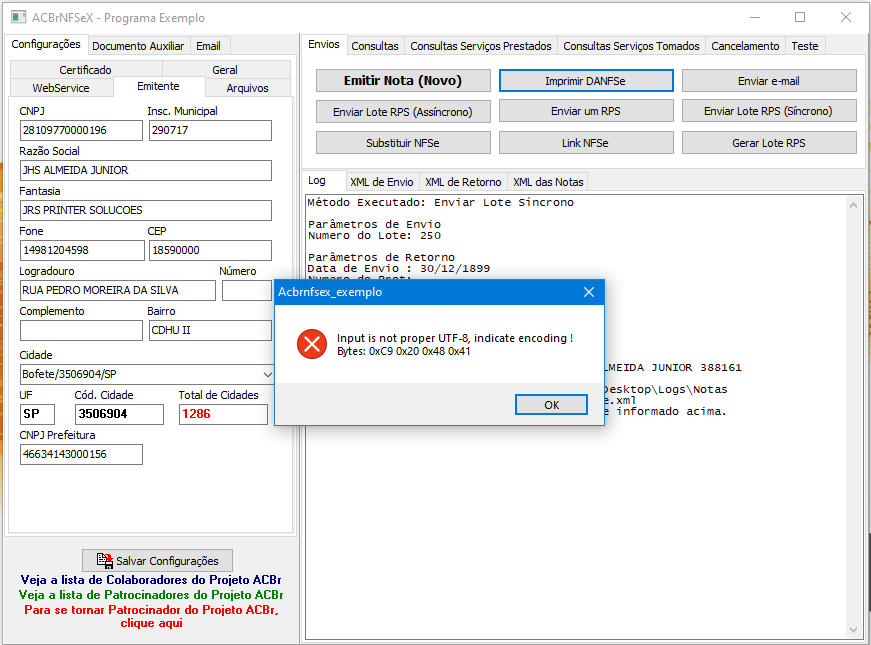Open the list of Colaboradores do Projeto ACBr

151,580
